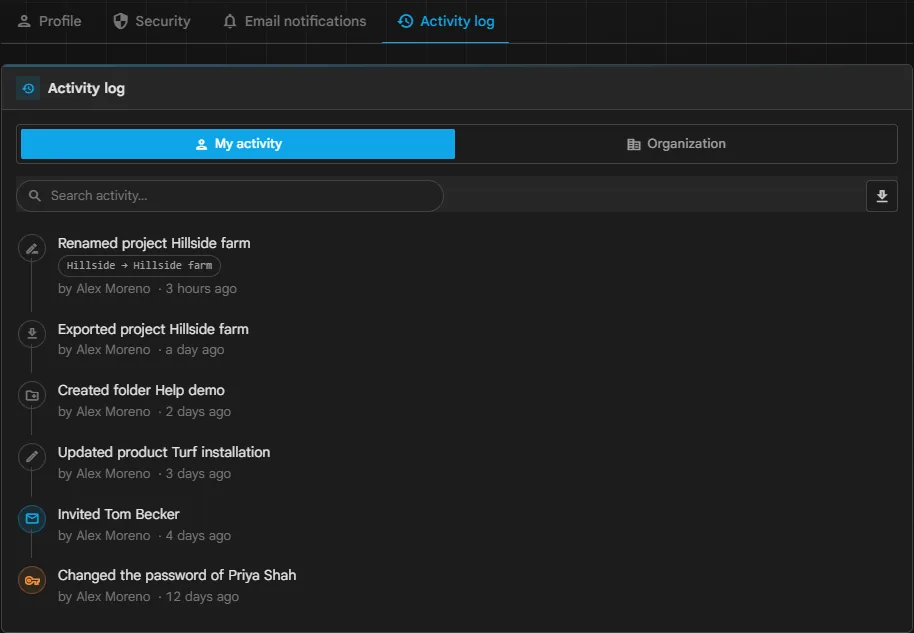This screenshot has height=633, width=914.
Task: Click the "4 days ago" timestamp
Action: click(x=198, y=536)
